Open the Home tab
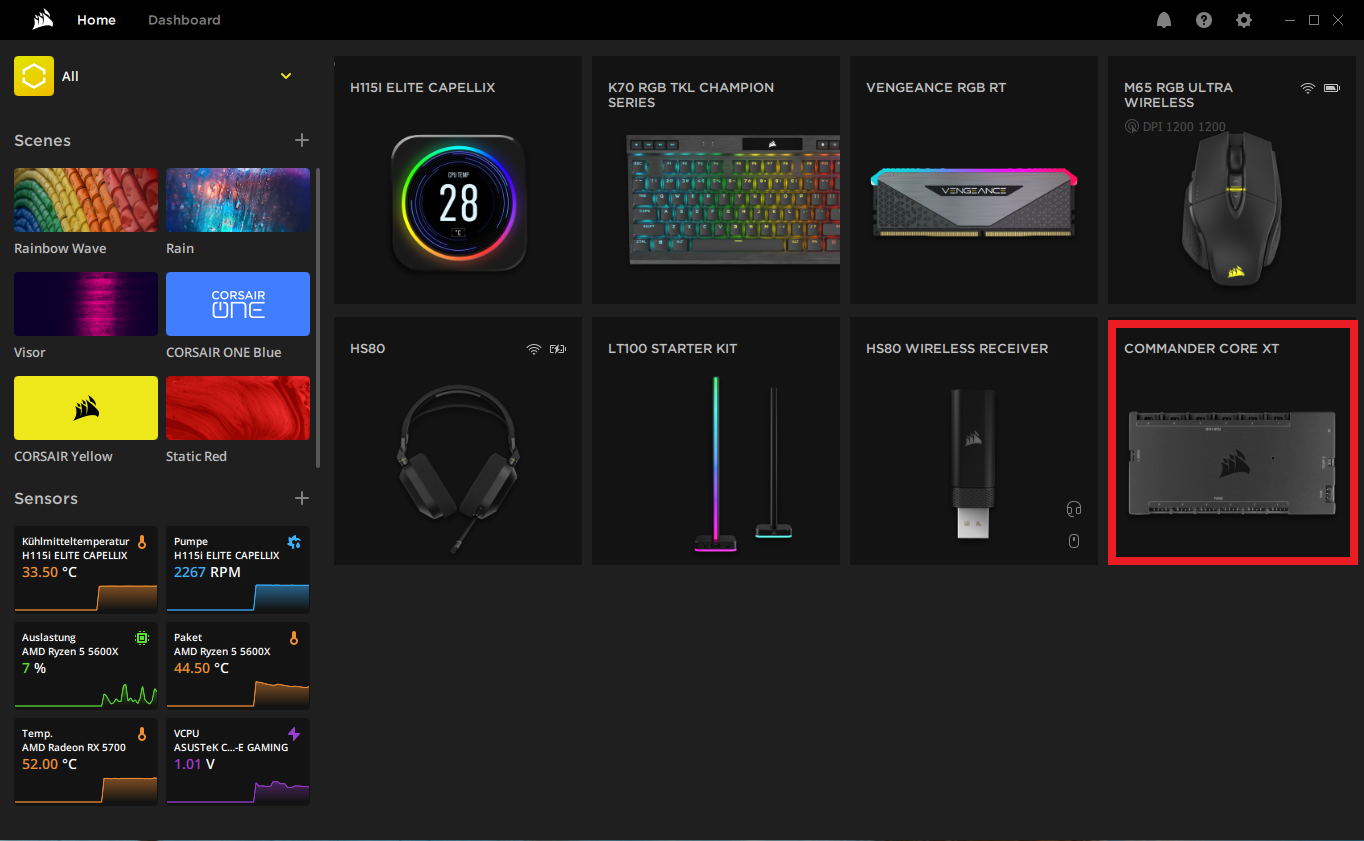Viewport: 1364px width, 841px height. click(96, 19)
